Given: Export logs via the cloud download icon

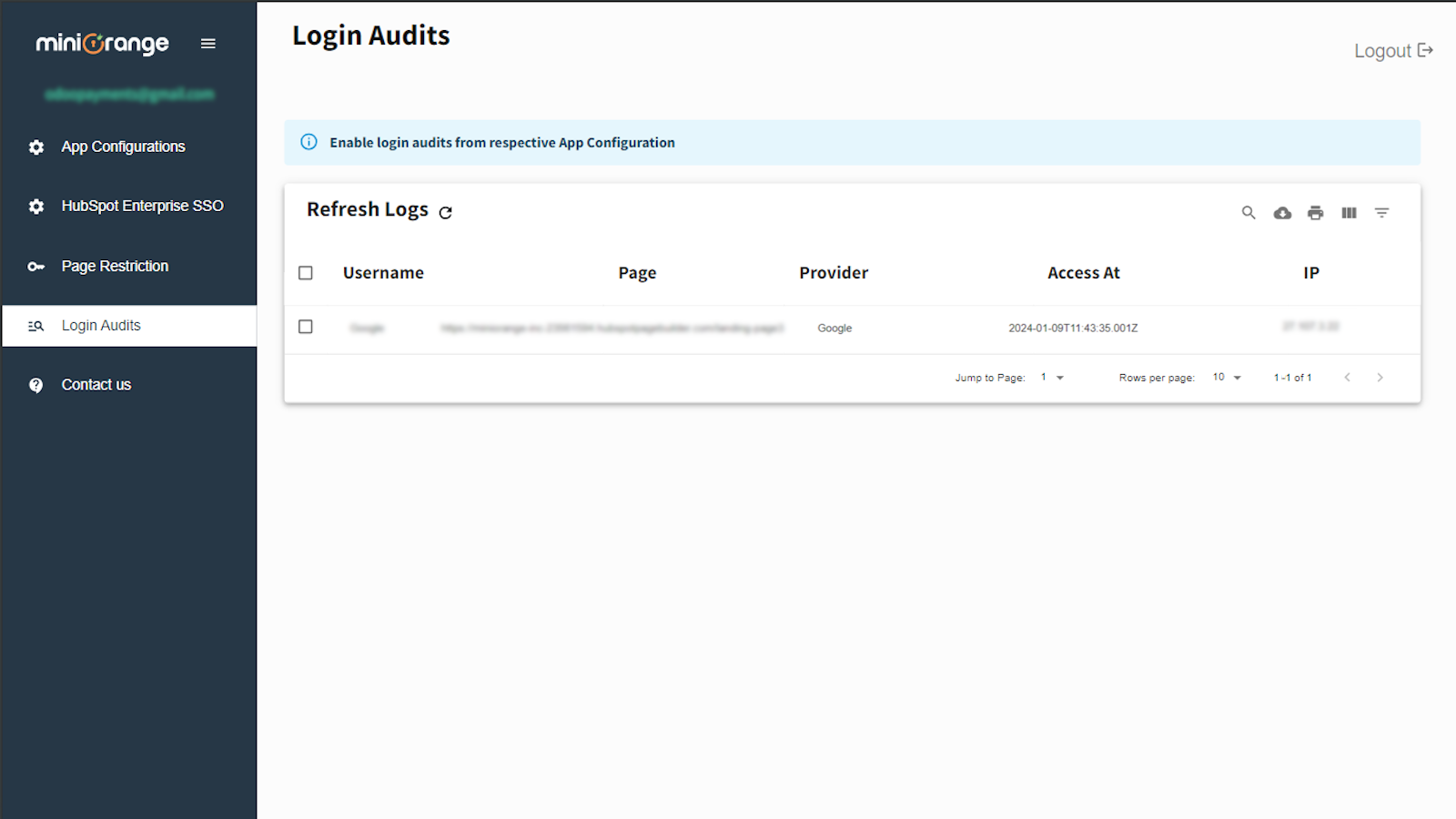Looking at the screenshot, I should pos(1282,212).
